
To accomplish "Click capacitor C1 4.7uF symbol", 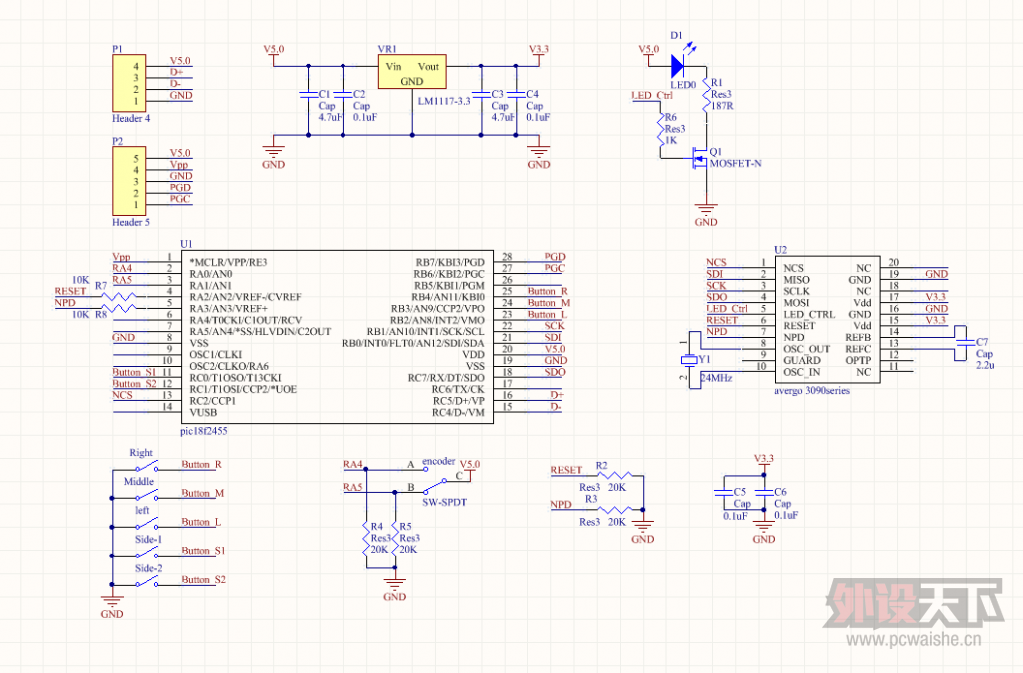I will (309, 95).
